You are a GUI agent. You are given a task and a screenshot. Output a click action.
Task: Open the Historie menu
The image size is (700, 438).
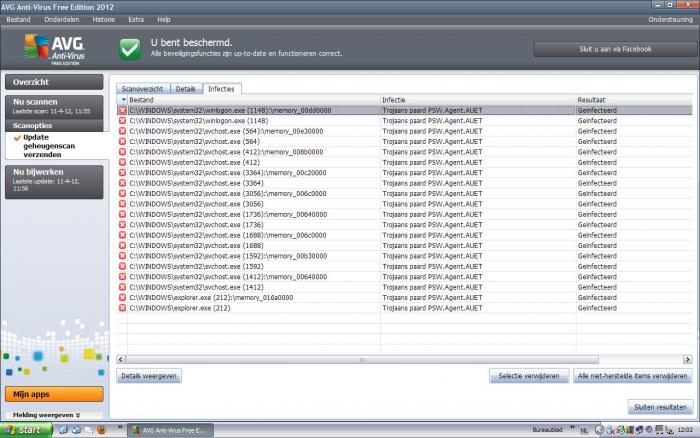click(x=104, y=20)
